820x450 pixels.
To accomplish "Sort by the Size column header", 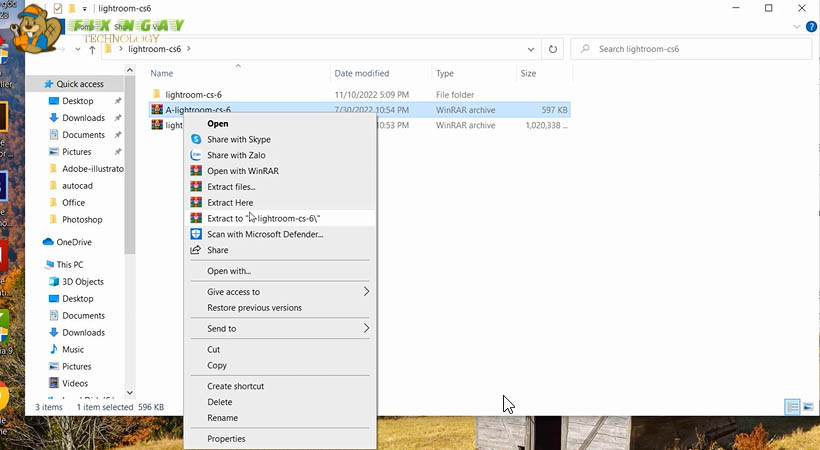I will [528, 73].
